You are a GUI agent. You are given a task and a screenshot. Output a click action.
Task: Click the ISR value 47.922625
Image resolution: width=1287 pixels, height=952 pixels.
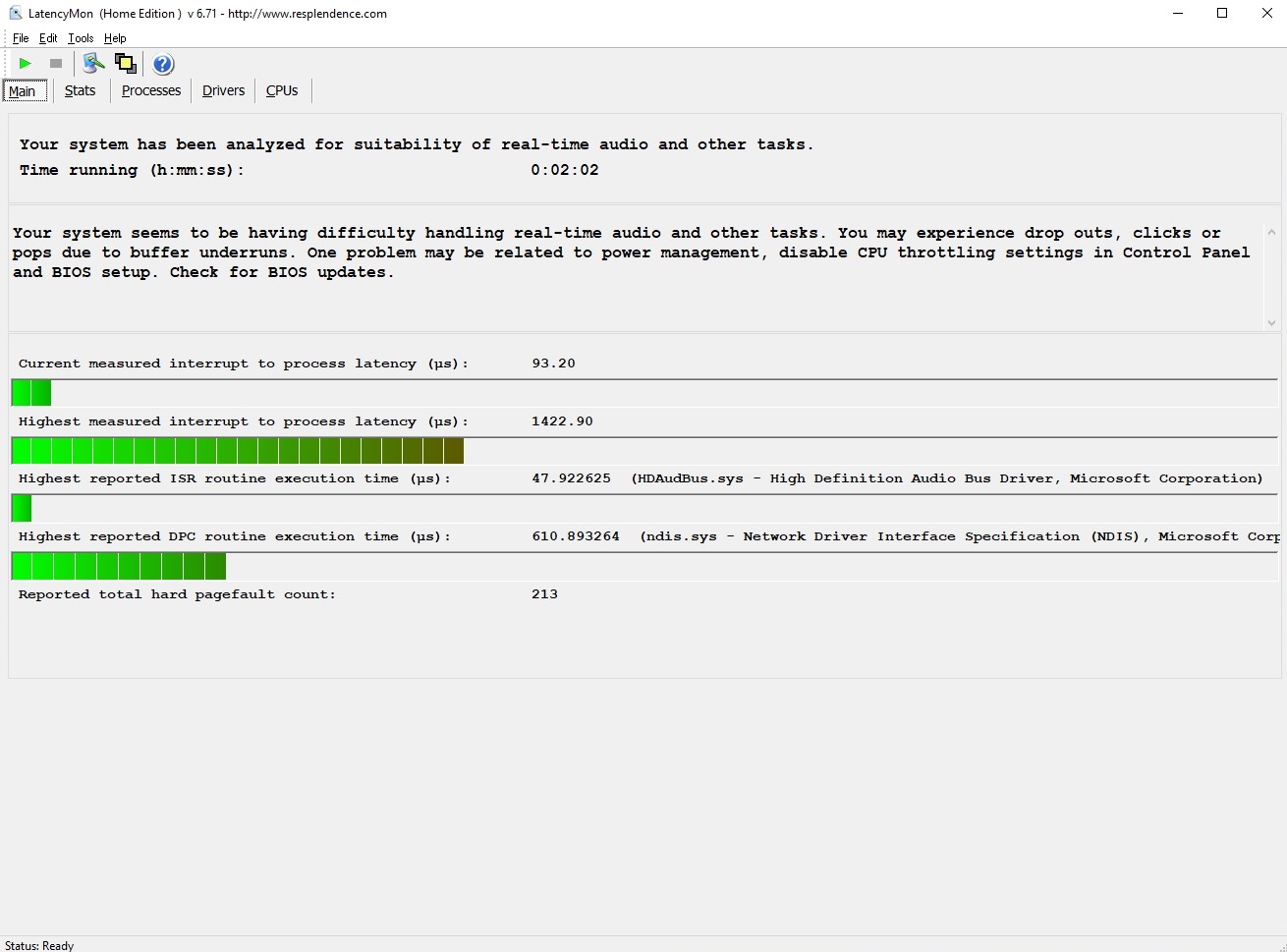tap(571, 478)
